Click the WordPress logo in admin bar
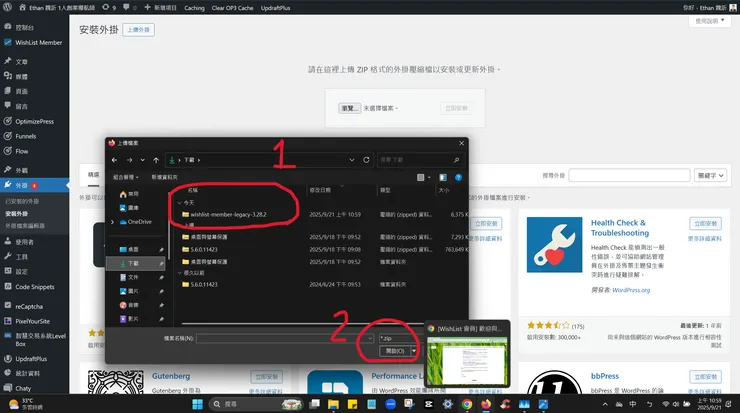Screen dimensions: 740x413 coord(8,8)
